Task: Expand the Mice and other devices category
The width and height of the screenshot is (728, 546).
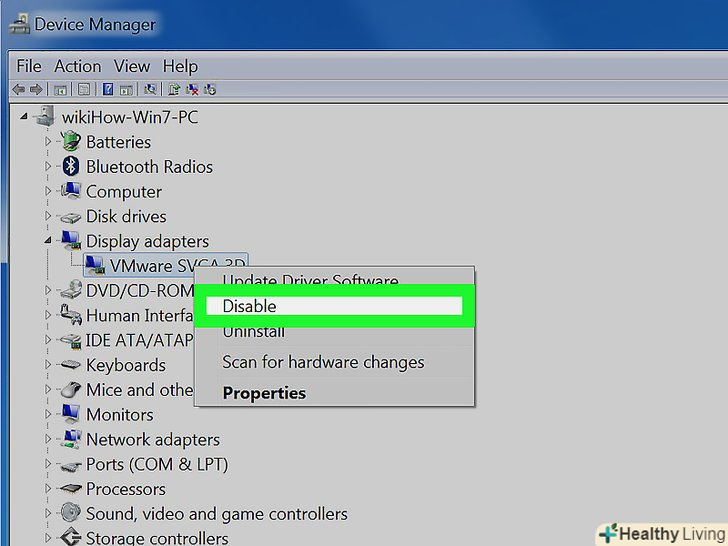Action: 48,389
